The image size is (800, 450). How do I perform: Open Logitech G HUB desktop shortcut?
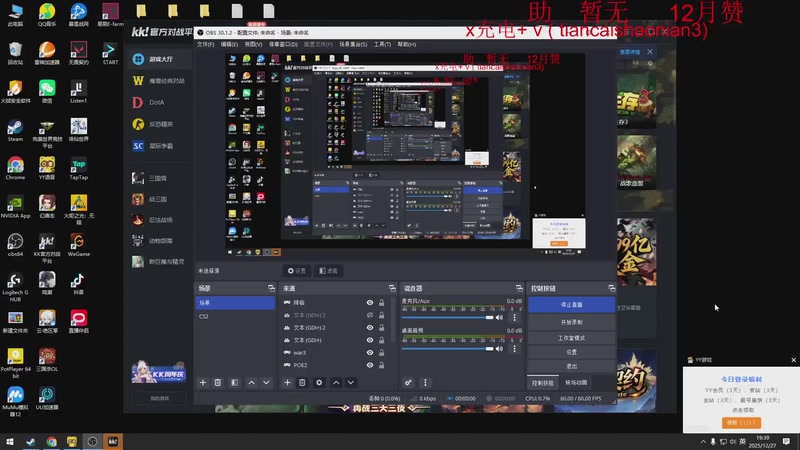point(15,287)
